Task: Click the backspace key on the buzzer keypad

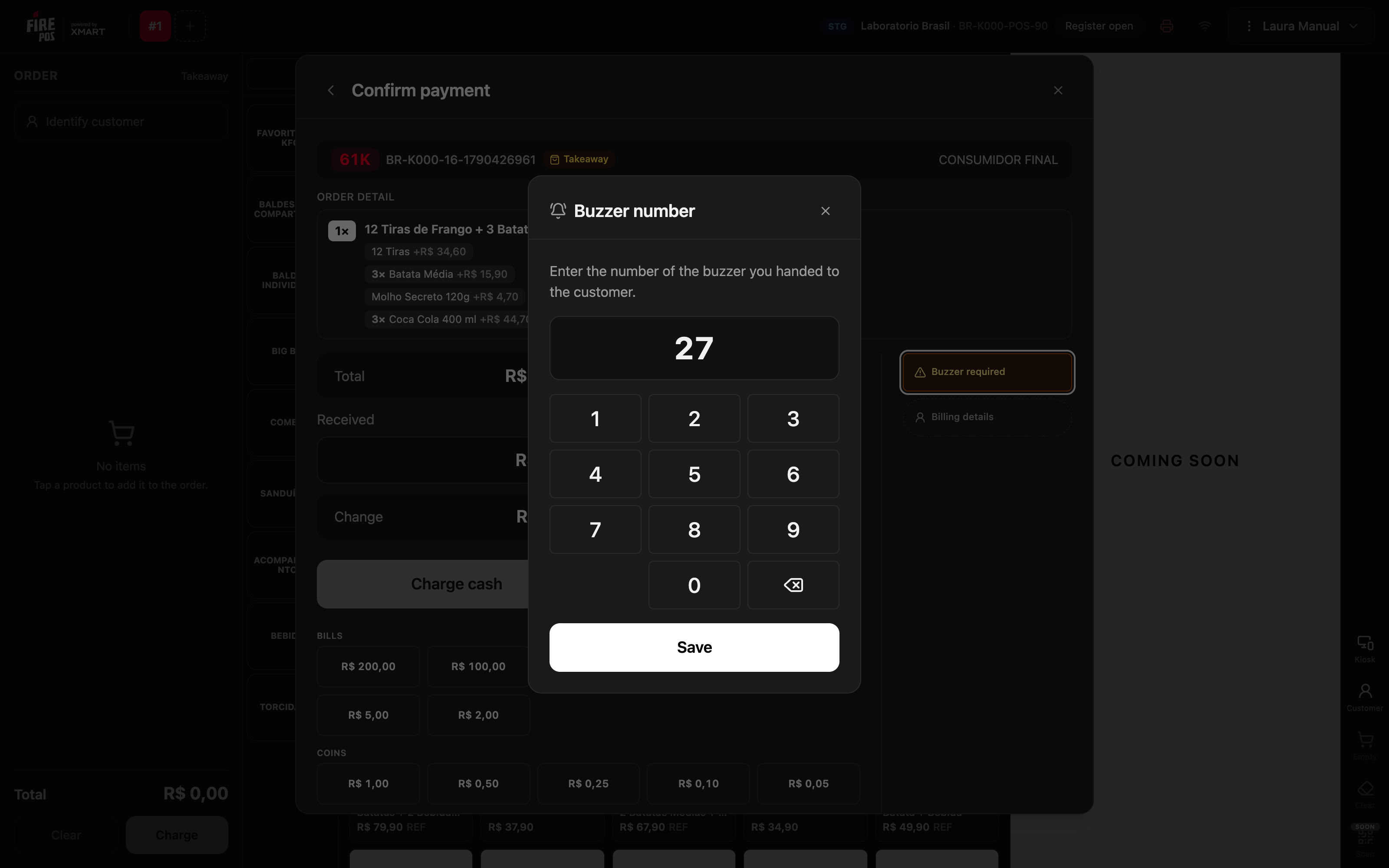Action: 793,585
